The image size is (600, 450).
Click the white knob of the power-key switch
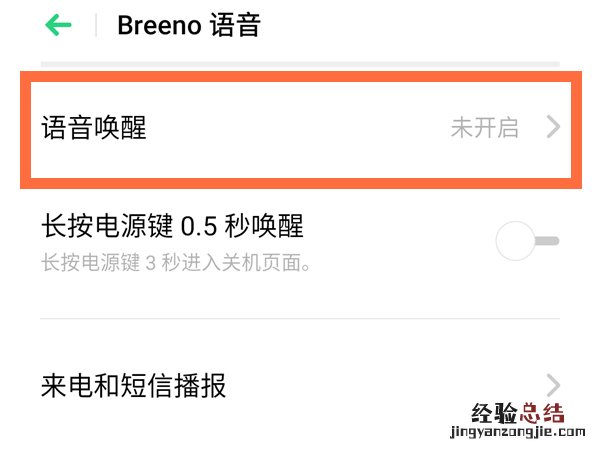click(x=517, y=241)
